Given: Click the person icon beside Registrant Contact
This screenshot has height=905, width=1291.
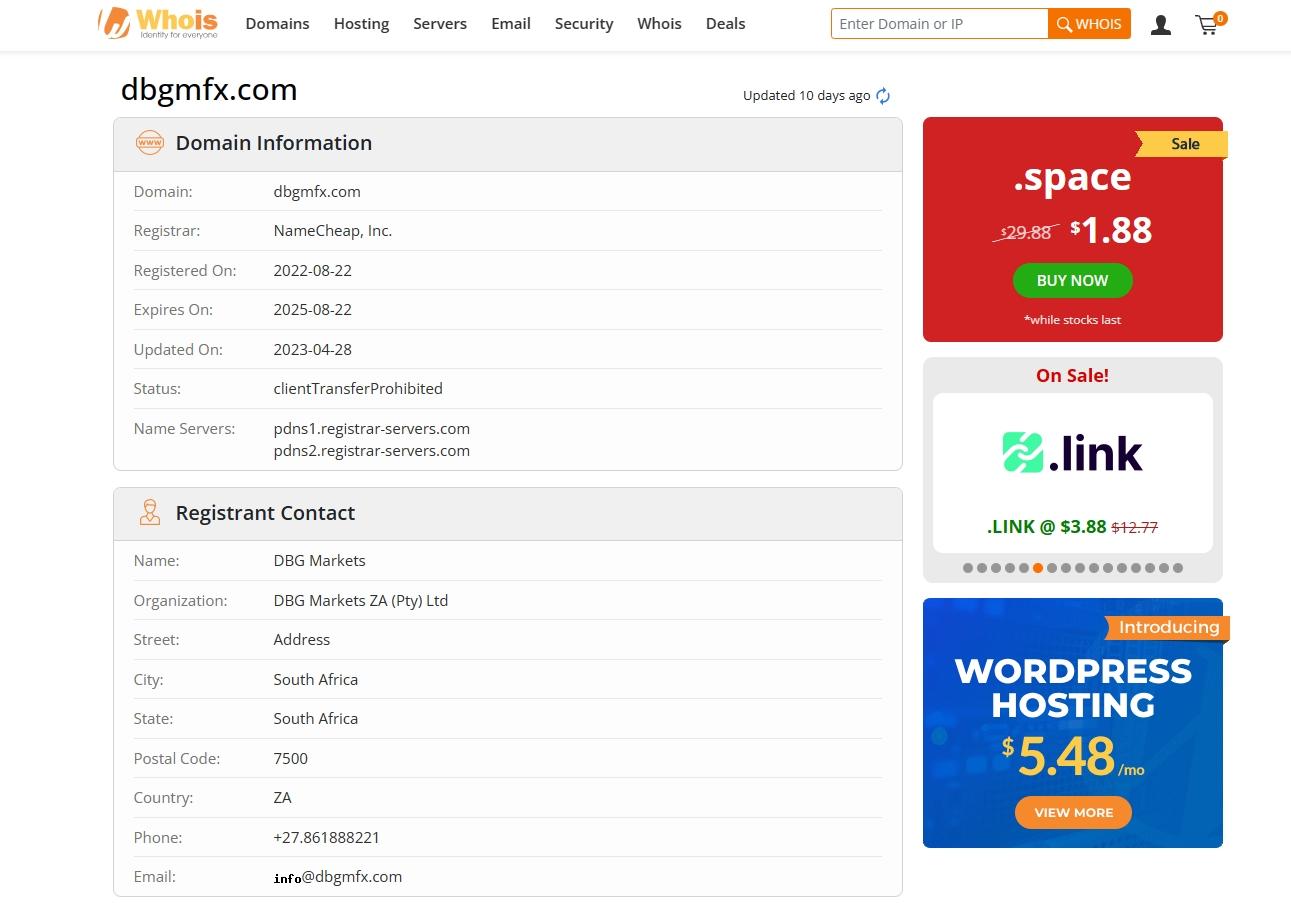Looking at the screenshot, I should coord(149,513).
